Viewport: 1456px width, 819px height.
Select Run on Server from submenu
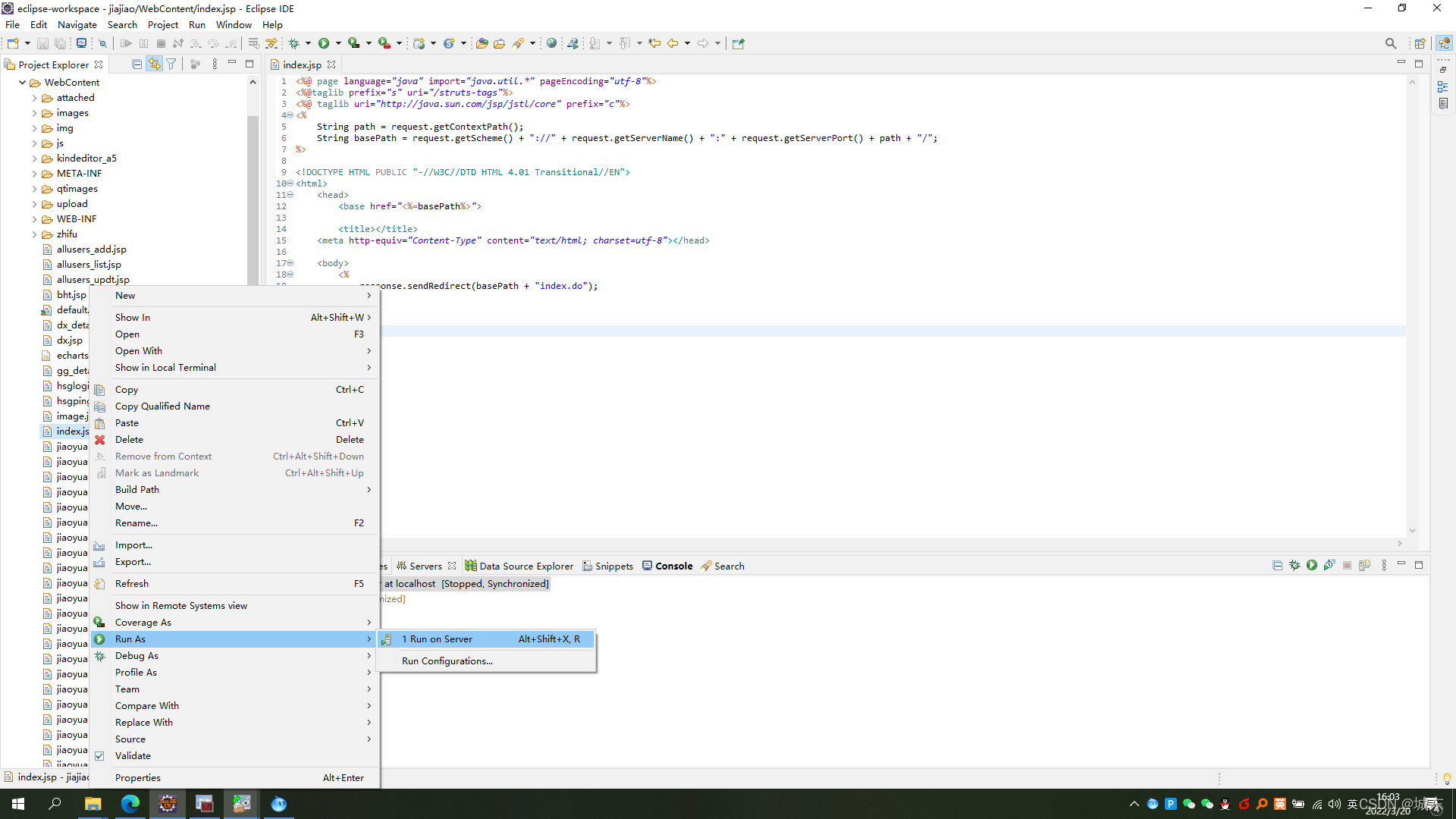pyautogui.click(x=437, y=639)
